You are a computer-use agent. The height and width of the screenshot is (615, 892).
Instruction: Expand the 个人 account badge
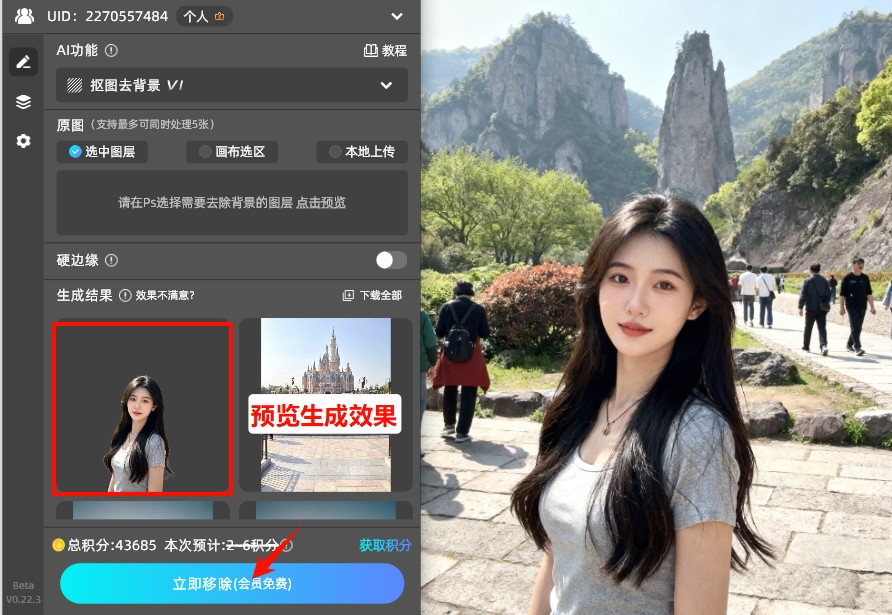pos(204,16)
